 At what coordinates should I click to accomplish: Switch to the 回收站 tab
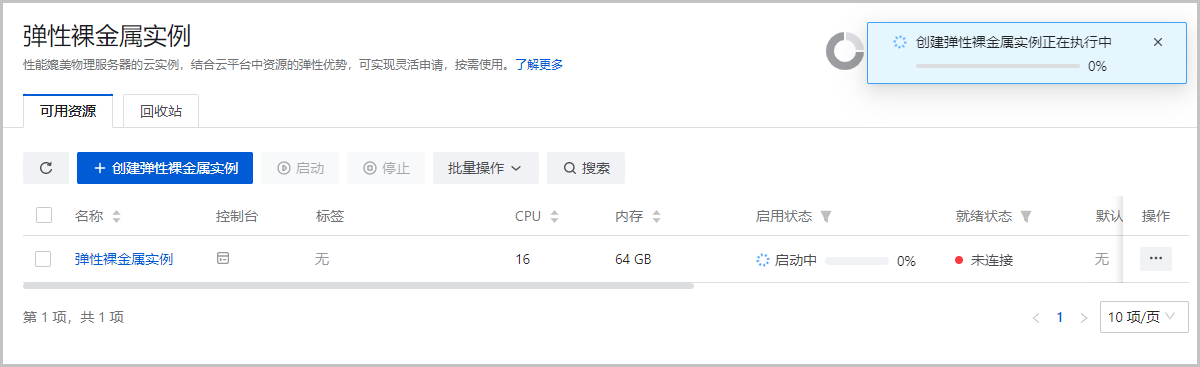tap(161, 111)
